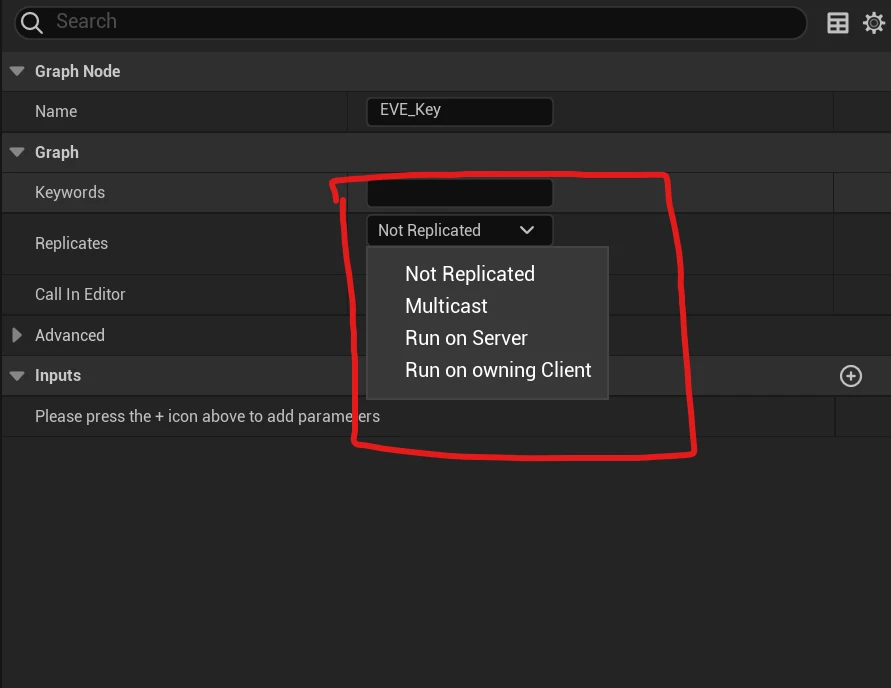
Task: Focus the Search text field
Action: click(400, 22)
